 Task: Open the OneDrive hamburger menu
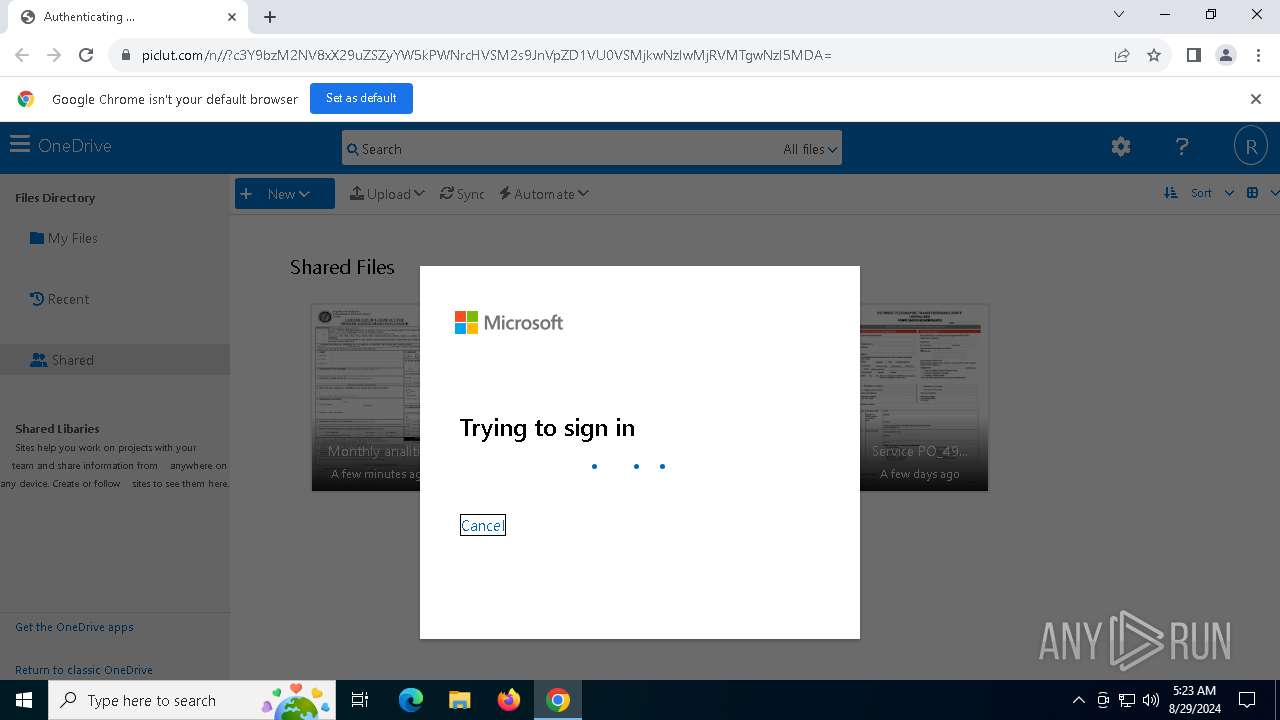coord(19,145)
